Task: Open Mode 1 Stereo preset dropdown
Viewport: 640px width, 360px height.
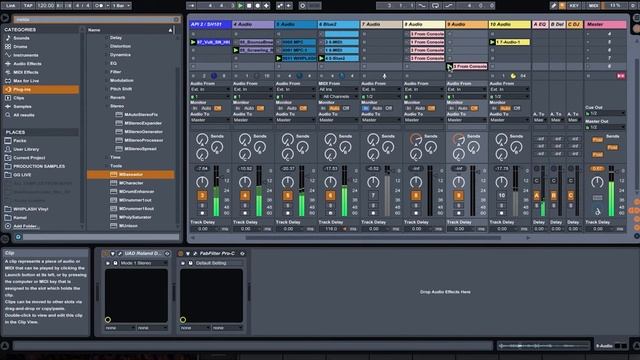Action: click(x=144, y=263)
